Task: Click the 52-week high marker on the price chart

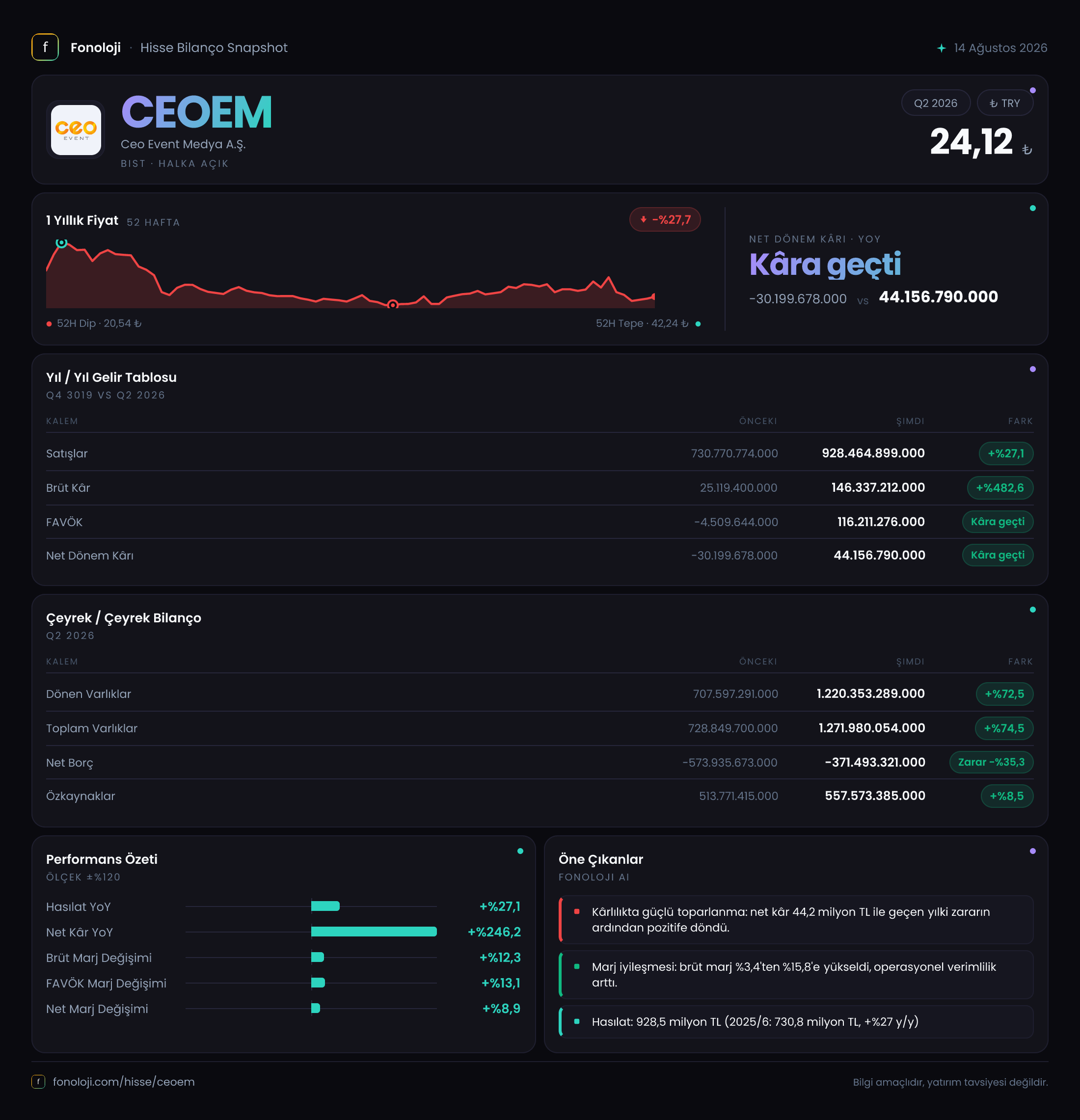Action: (x=61, y=242)
